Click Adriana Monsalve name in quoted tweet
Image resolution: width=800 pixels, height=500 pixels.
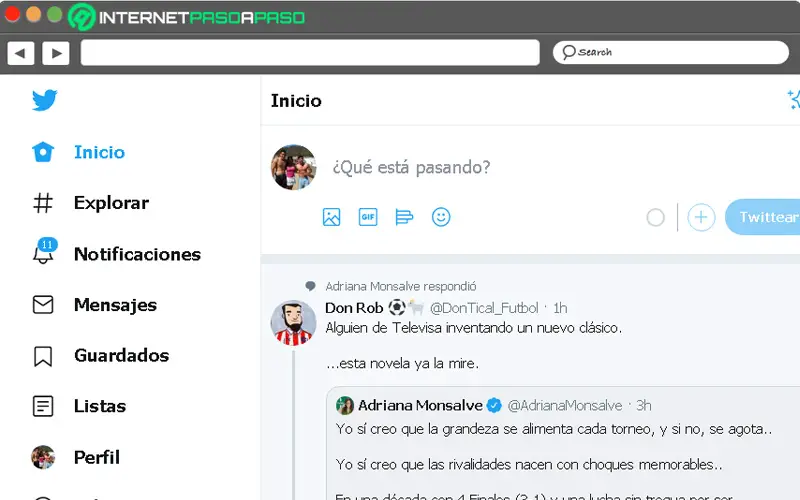[420, 405]
